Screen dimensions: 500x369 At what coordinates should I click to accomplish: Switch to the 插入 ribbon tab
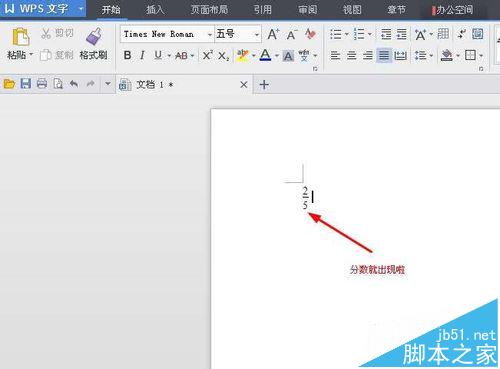(155, 10)
